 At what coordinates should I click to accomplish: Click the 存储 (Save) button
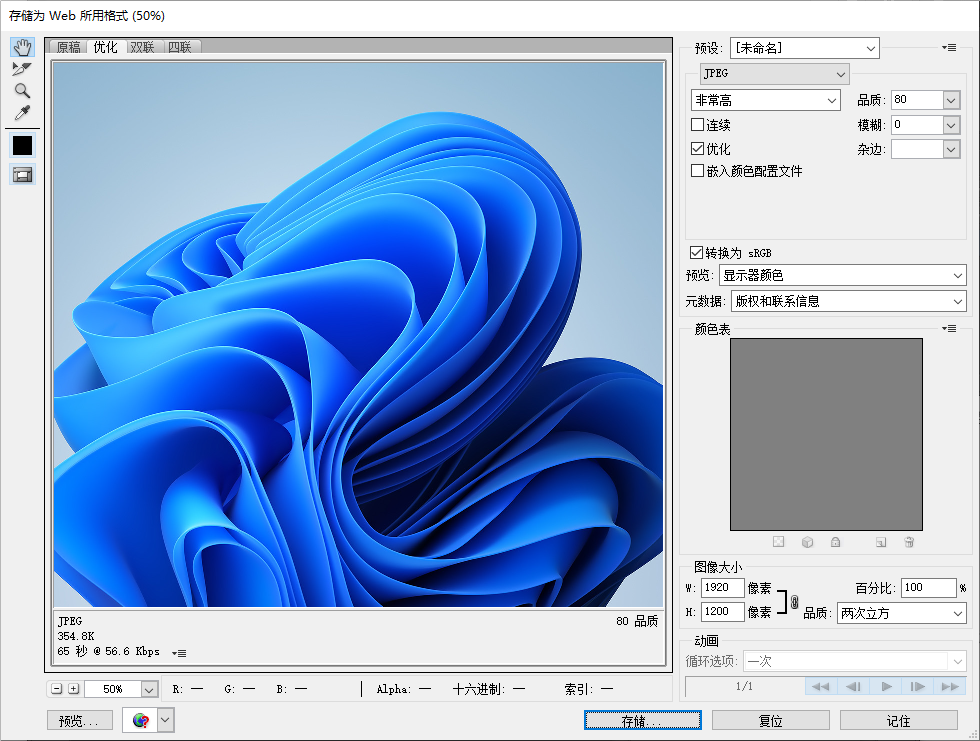(642, 720)
